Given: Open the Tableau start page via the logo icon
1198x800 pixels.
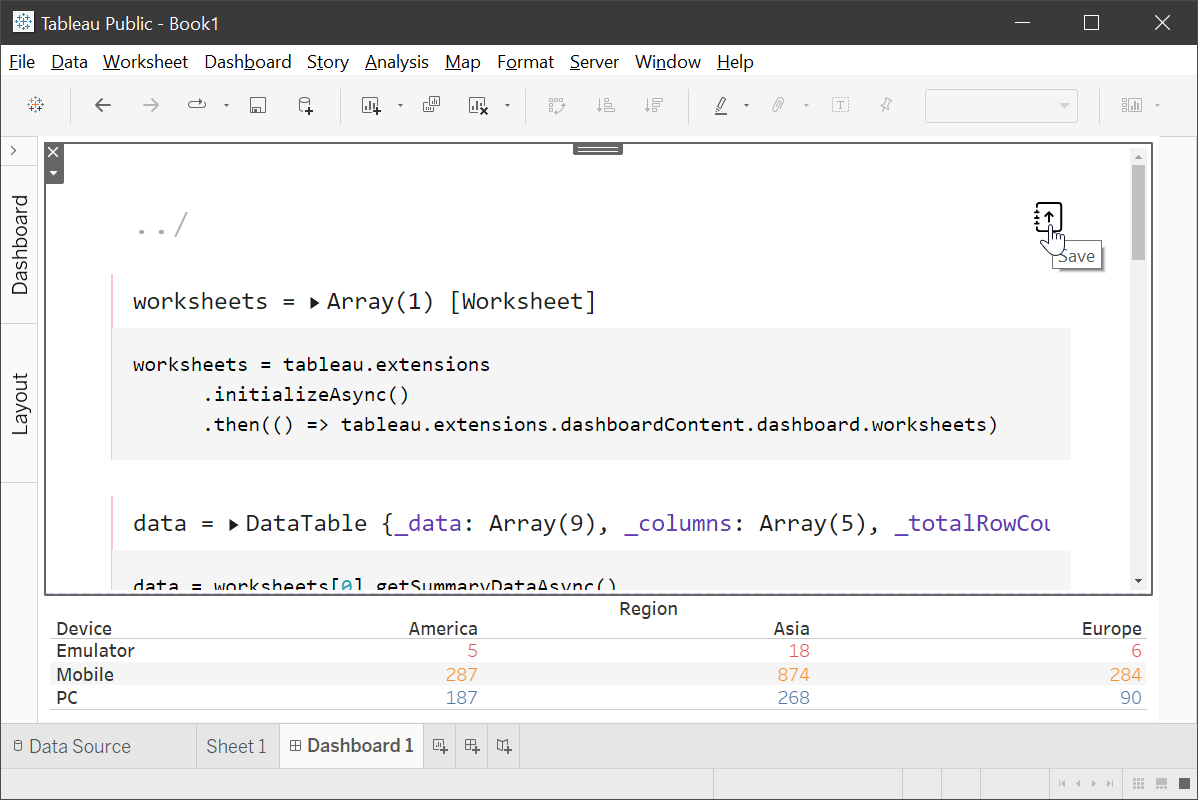Looking at the screenshot, I should pyautogui.click(x=36, y=105).
